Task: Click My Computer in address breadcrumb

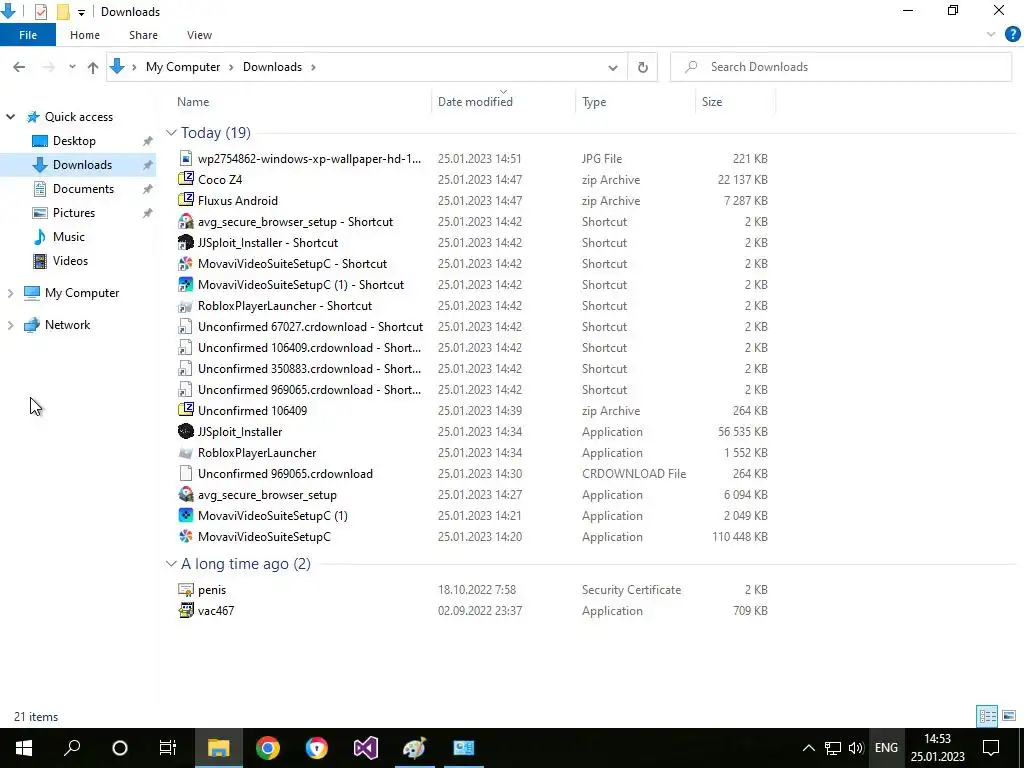Action: point(183,67)
